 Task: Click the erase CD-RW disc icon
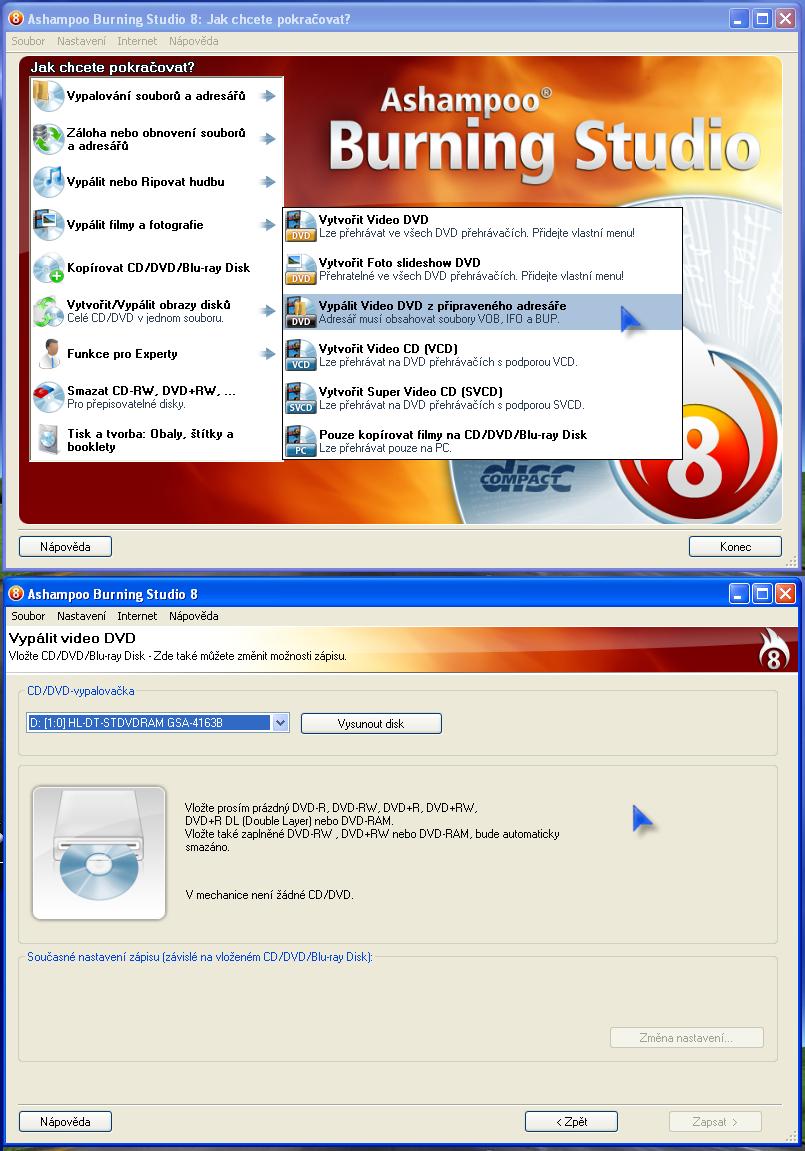coord(48,397)
